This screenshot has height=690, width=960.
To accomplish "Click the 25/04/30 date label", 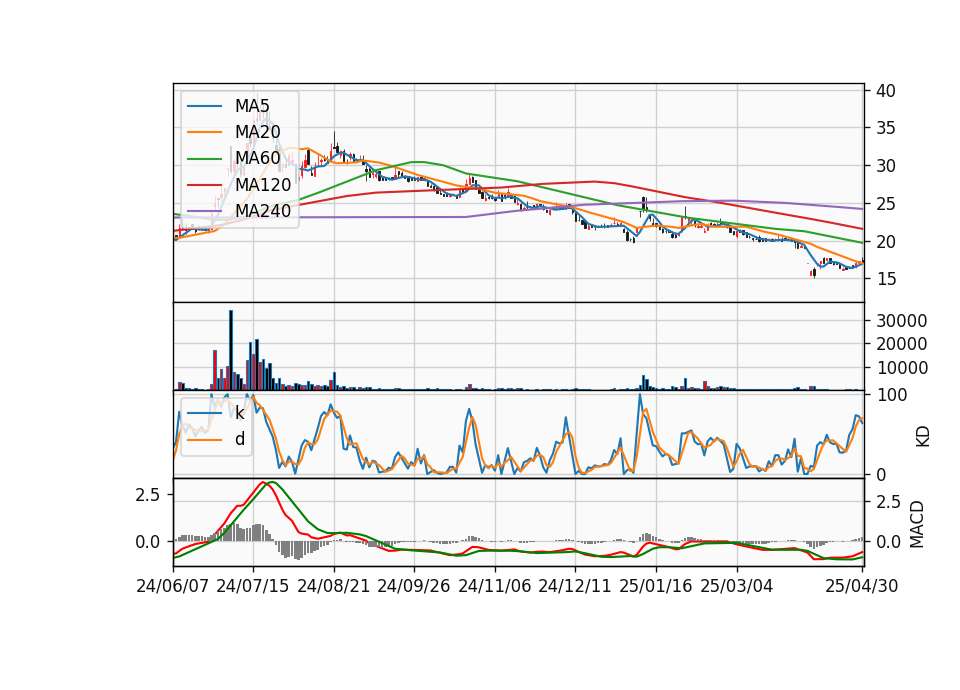I will (x=862, y=586).
